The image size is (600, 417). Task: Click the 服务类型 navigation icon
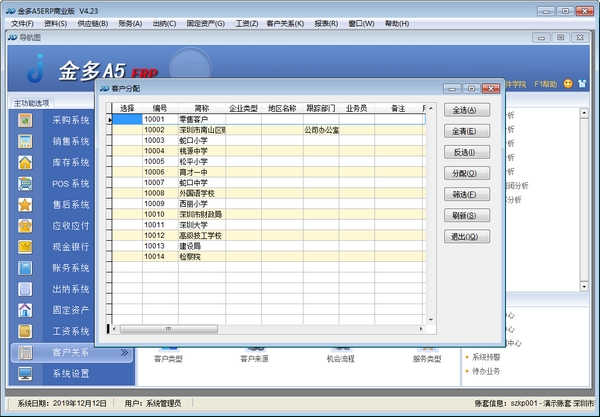pyautogui.click(x=427, y=349)
